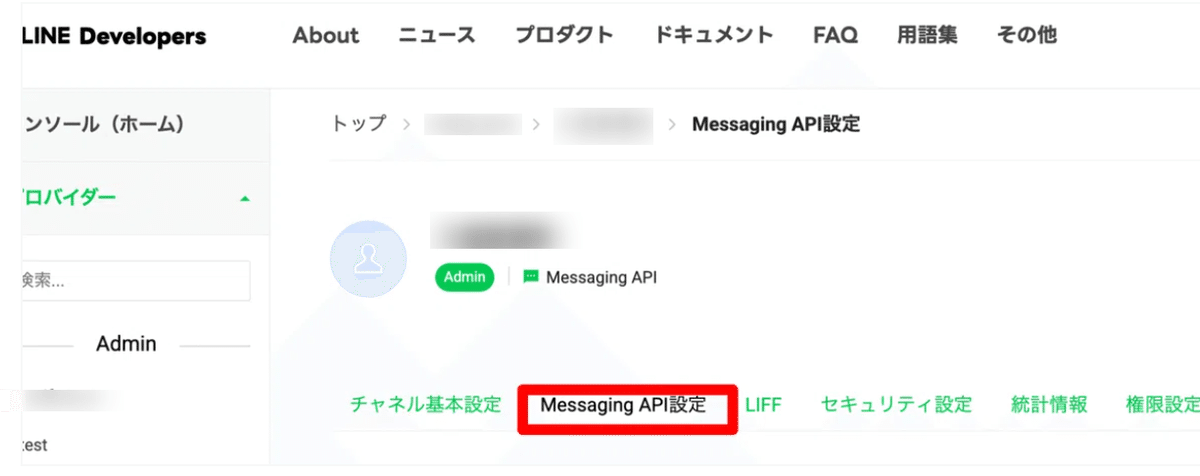Open the セキュリティ設定 tab
Image resolution: width=1200 pixels, height=476 pixels.
tap(896, 405)
